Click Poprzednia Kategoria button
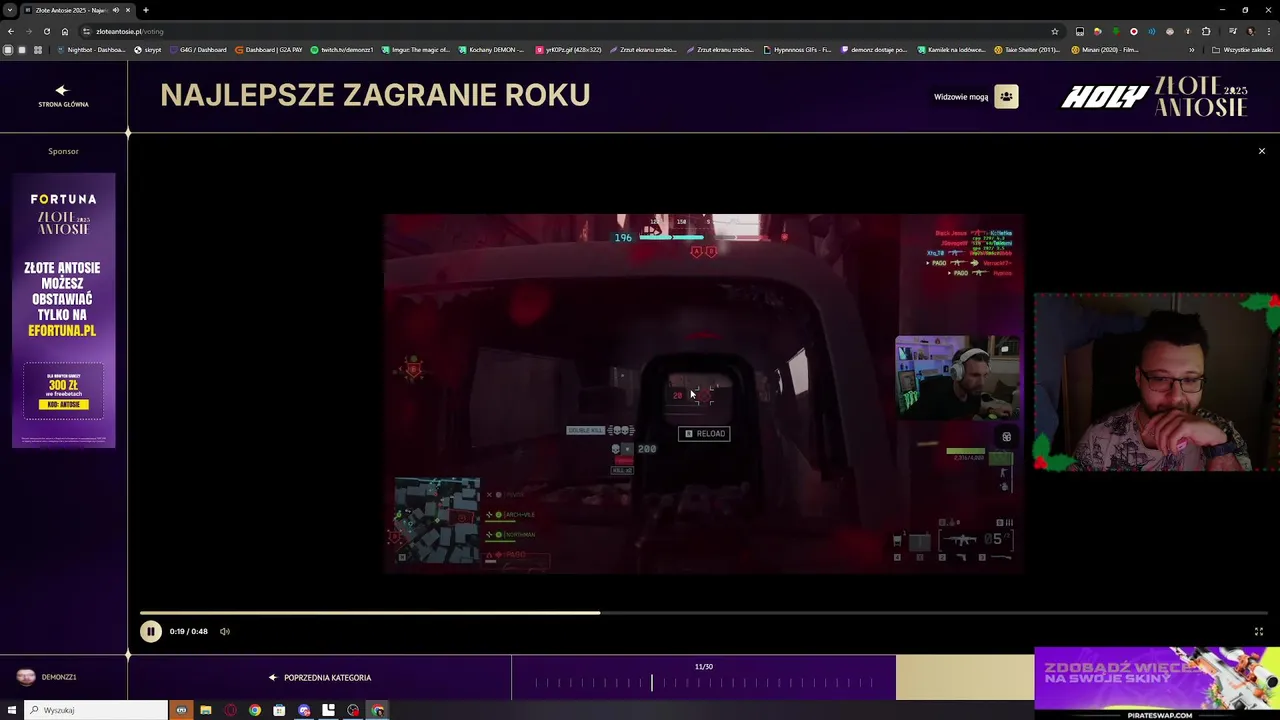The width and height of the screenshot is (1280, 720). 320,678
